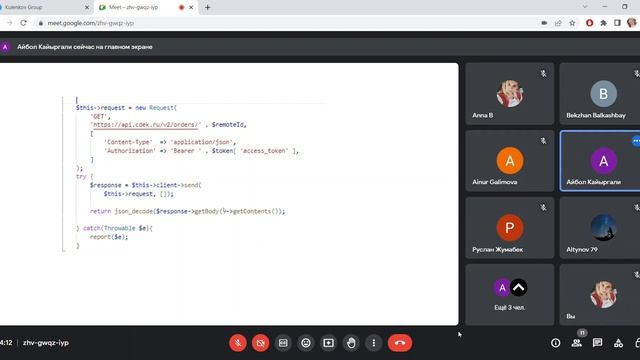Click the meeting code zhv-gwqz-iyp
The height and width of the screenshot is (360, 640).
click(46, 343)
